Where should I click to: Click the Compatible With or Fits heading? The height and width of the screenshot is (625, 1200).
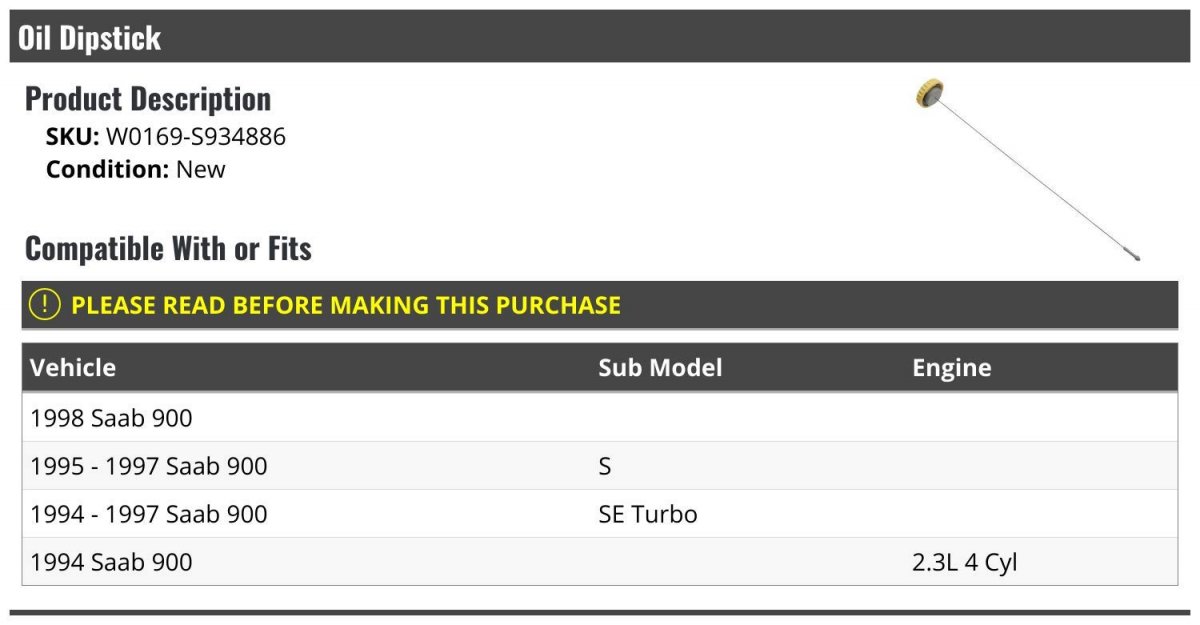(x=168, y=248)
